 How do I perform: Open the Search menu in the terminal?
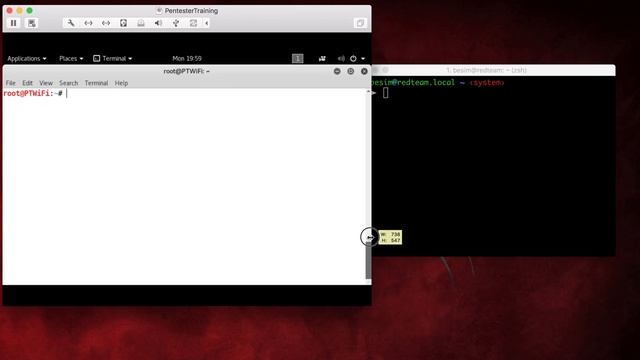coord(68,83)
